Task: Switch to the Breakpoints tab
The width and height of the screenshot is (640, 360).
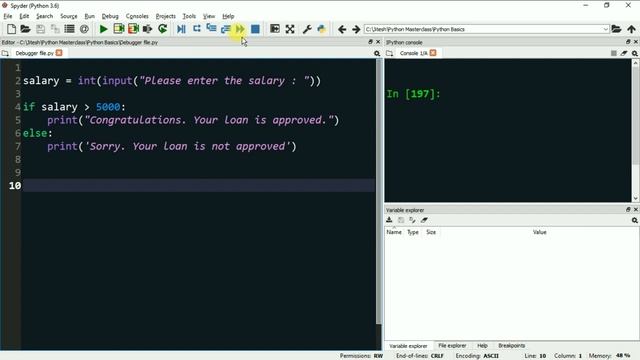Action: pyautogui.click(x=511, y=345)
